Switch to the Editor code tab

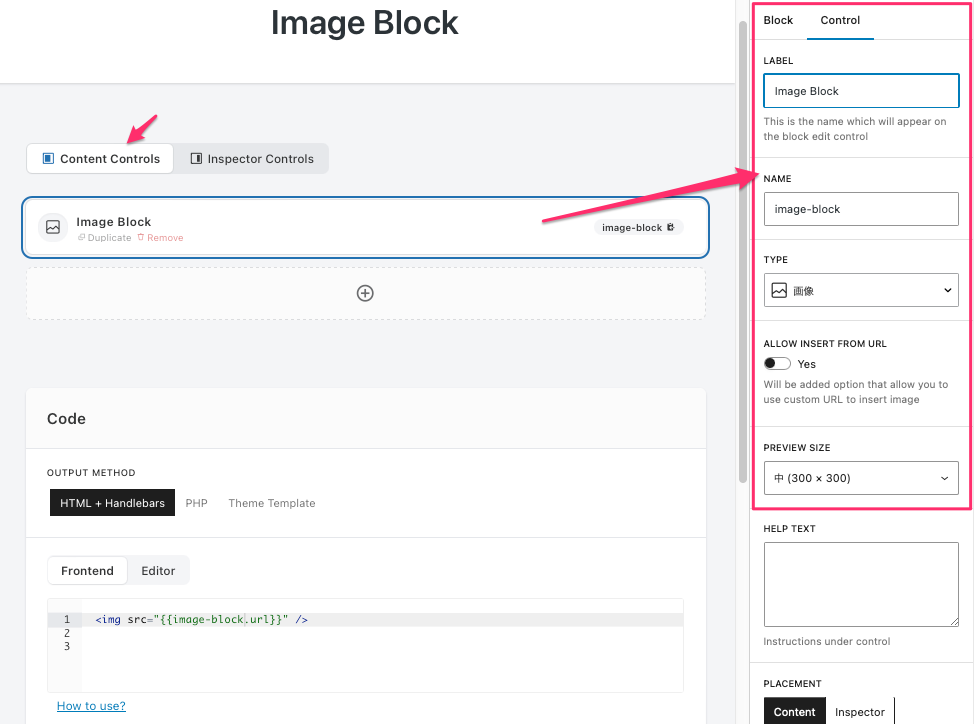click(158, 571)
